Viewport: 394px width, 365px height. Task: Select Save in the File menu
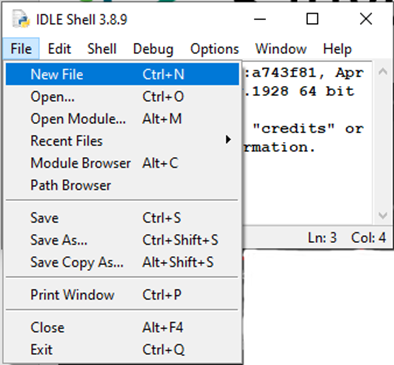tap(122, 218)
